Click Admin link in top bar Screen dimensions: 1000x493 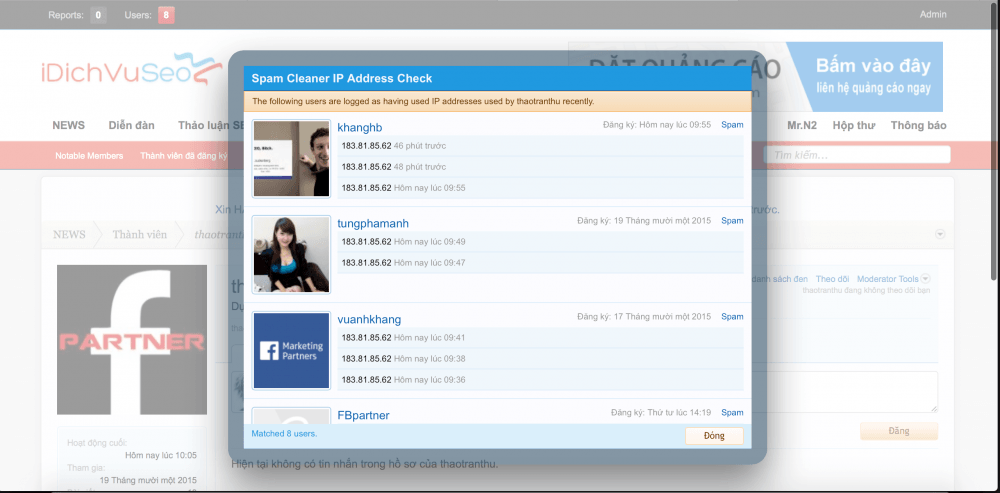pos(933,15)
